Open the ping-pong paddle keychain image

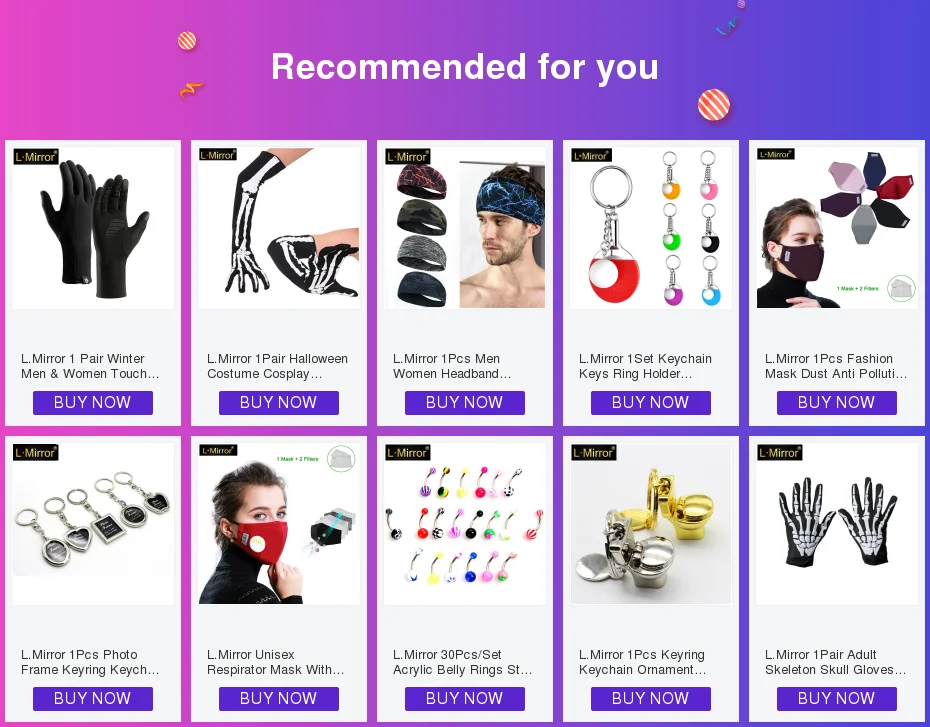[651, 228]
